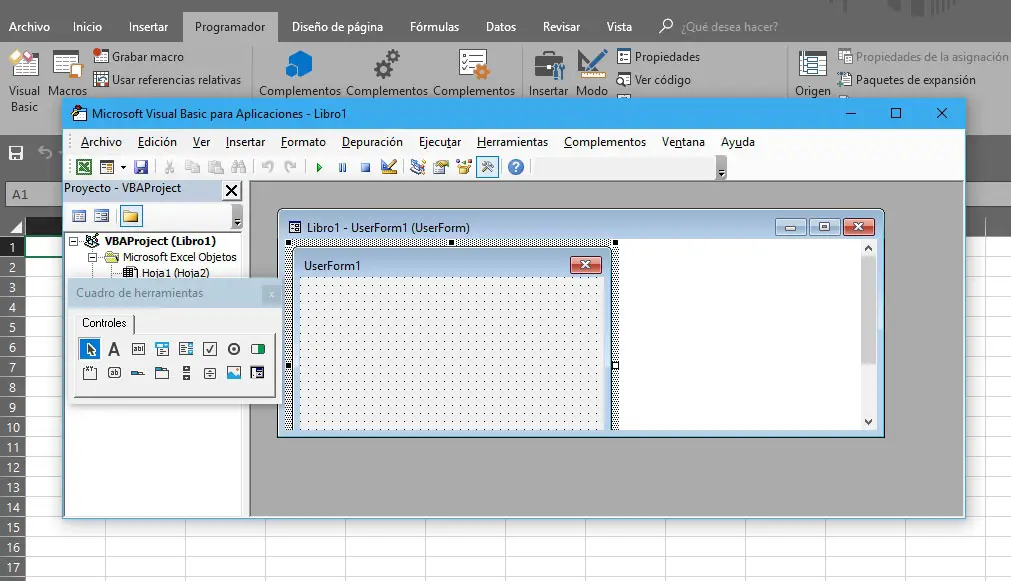Viewport: 1011px width, 581px height.
Task: Click View Object in Project panel
Action: click(101, 216)
